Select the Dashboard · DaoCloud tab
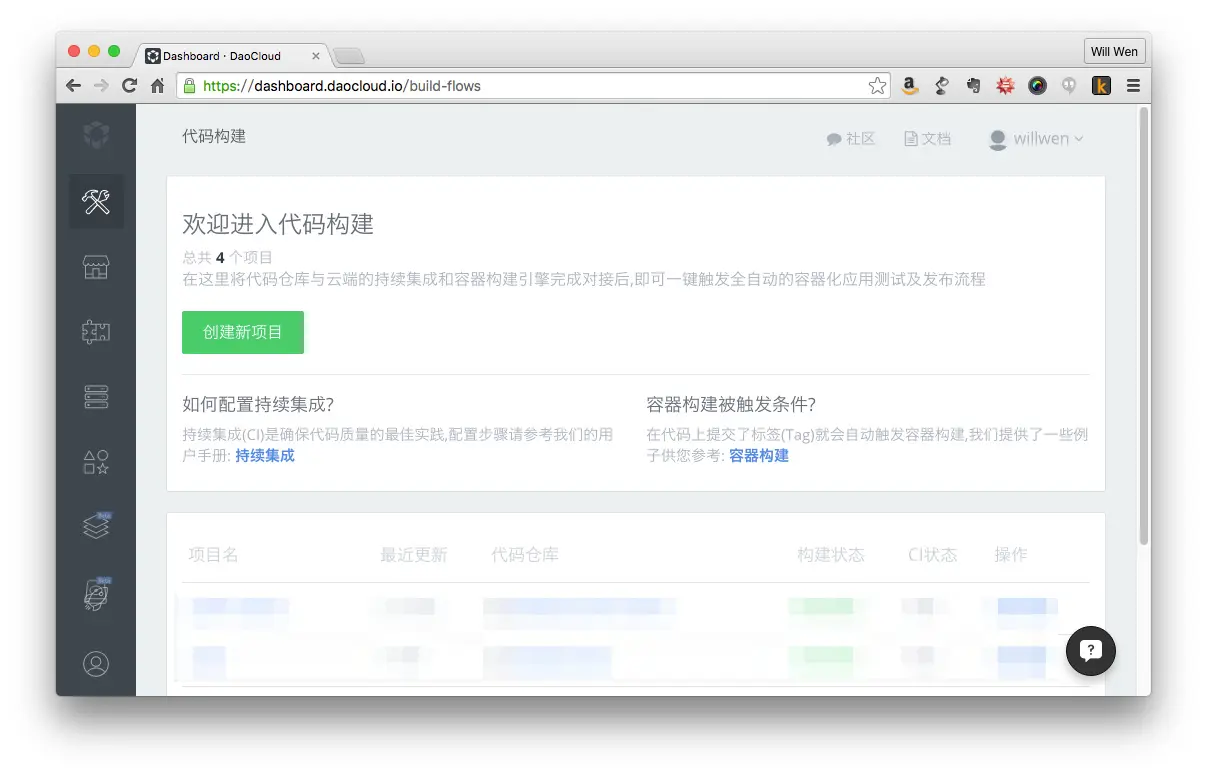The height and width of the screenshot is (776, 1207). pos(230,56)
